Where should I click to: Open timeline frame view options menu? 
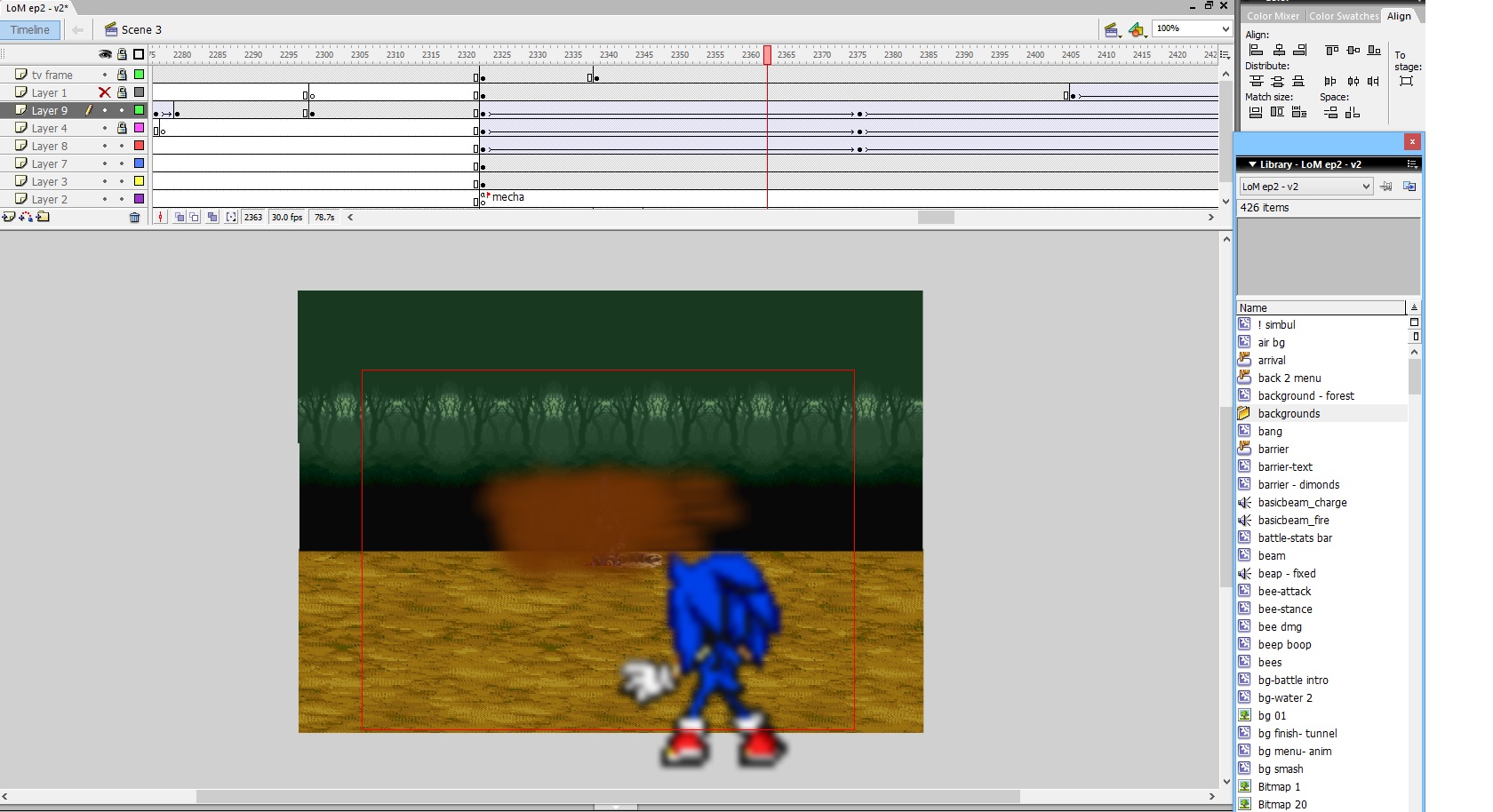(x=1226, y=53)
